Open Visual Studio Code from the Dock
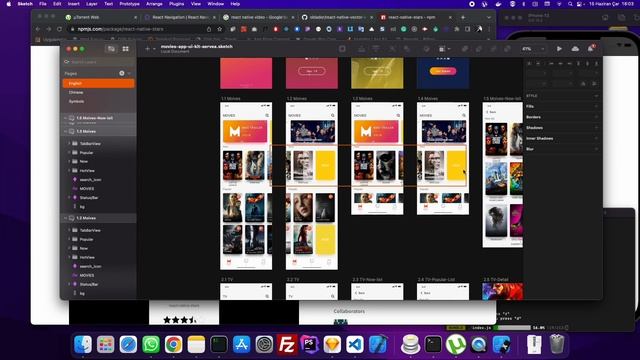640x360 pixels. pos(355,344)
